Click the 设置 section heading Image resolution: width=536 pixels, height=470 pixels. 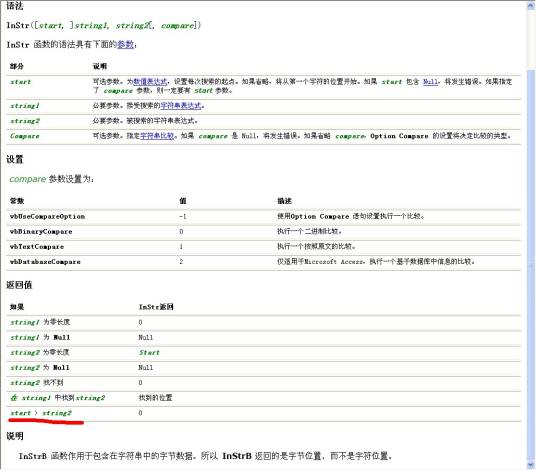point(15,159)
